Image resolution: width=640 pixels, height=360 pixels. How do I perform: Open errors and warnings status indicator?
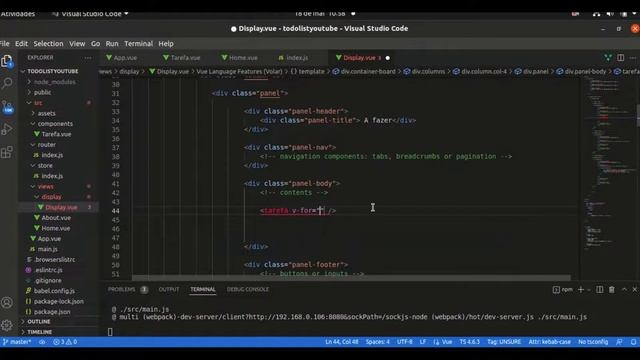tap(65, 342)
